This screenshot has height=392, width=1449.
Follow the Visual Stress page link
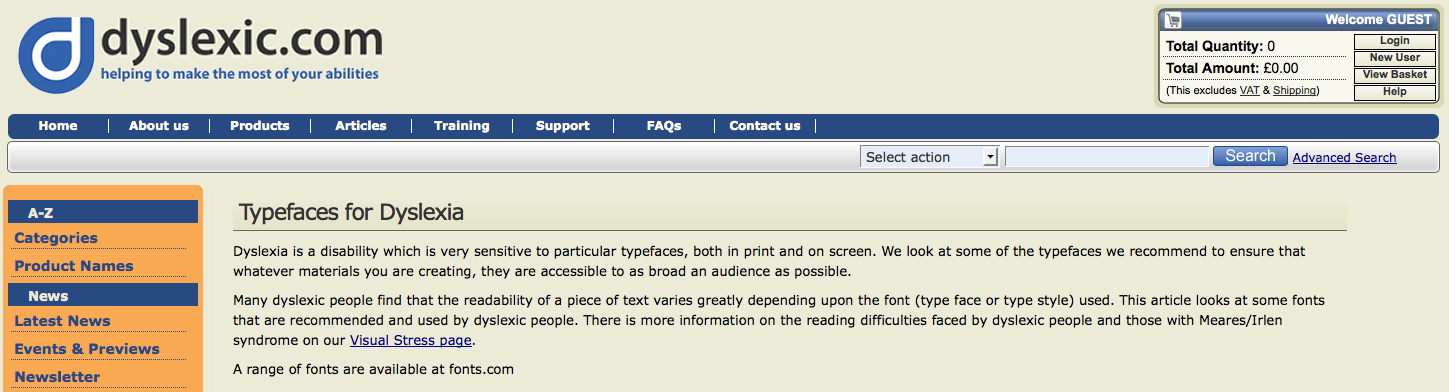(410, 341)
